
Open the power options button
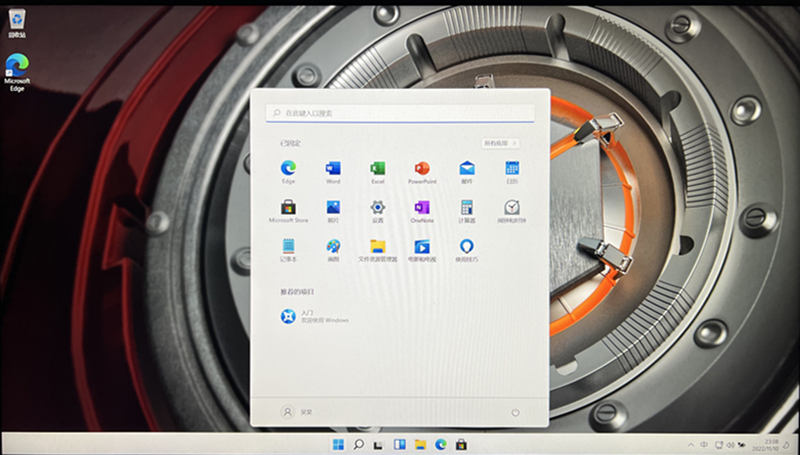coord(515,412)
